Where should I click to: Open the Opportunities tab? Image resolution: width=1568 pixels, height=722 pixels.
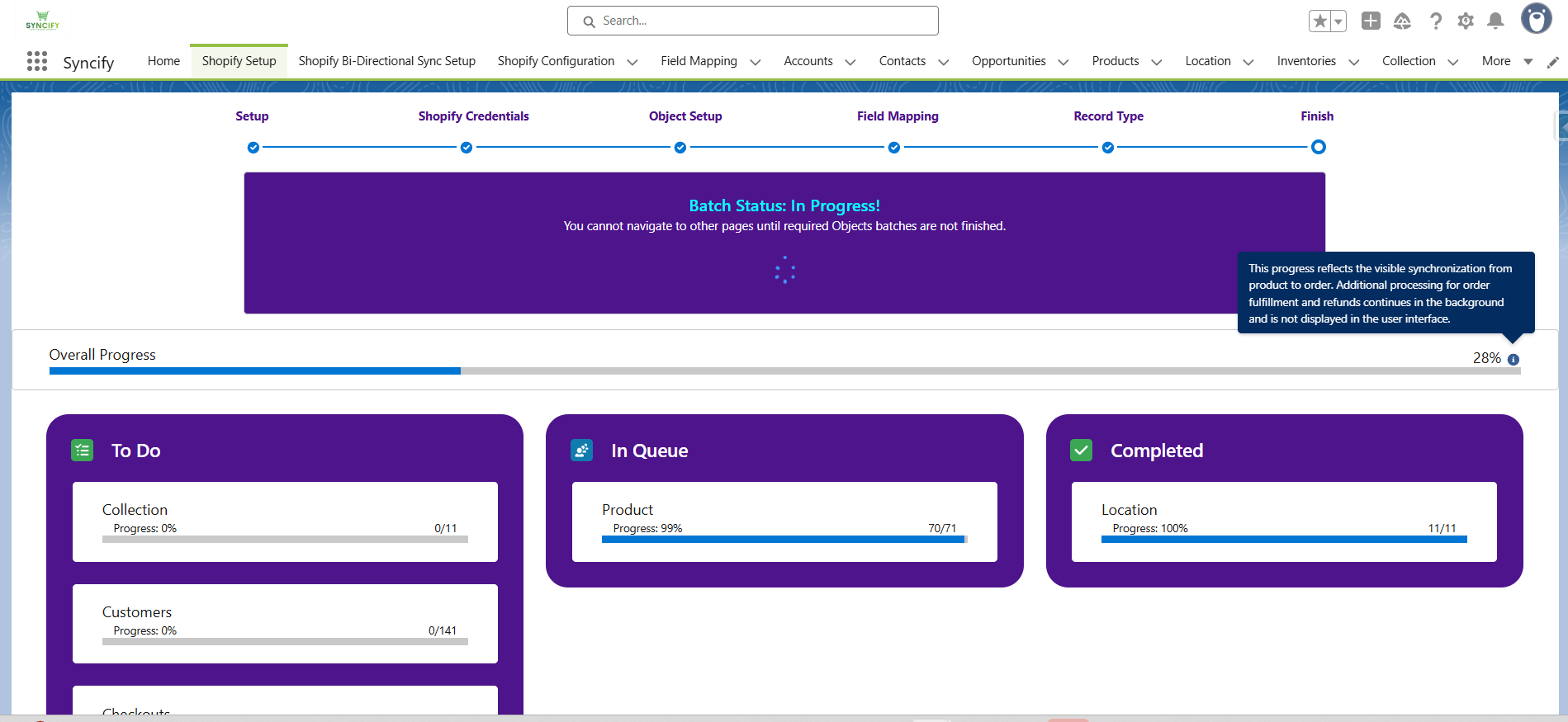[1009, 61]
